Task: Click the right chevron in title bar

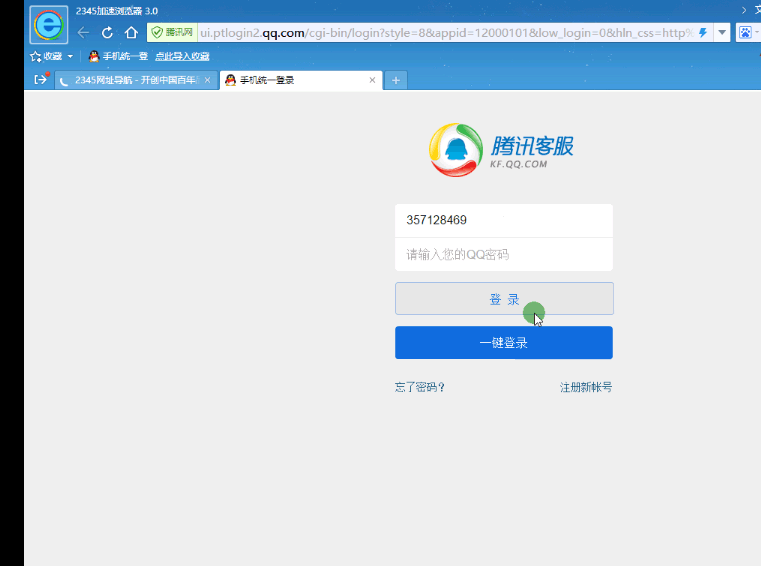Action: click(744, 10)
